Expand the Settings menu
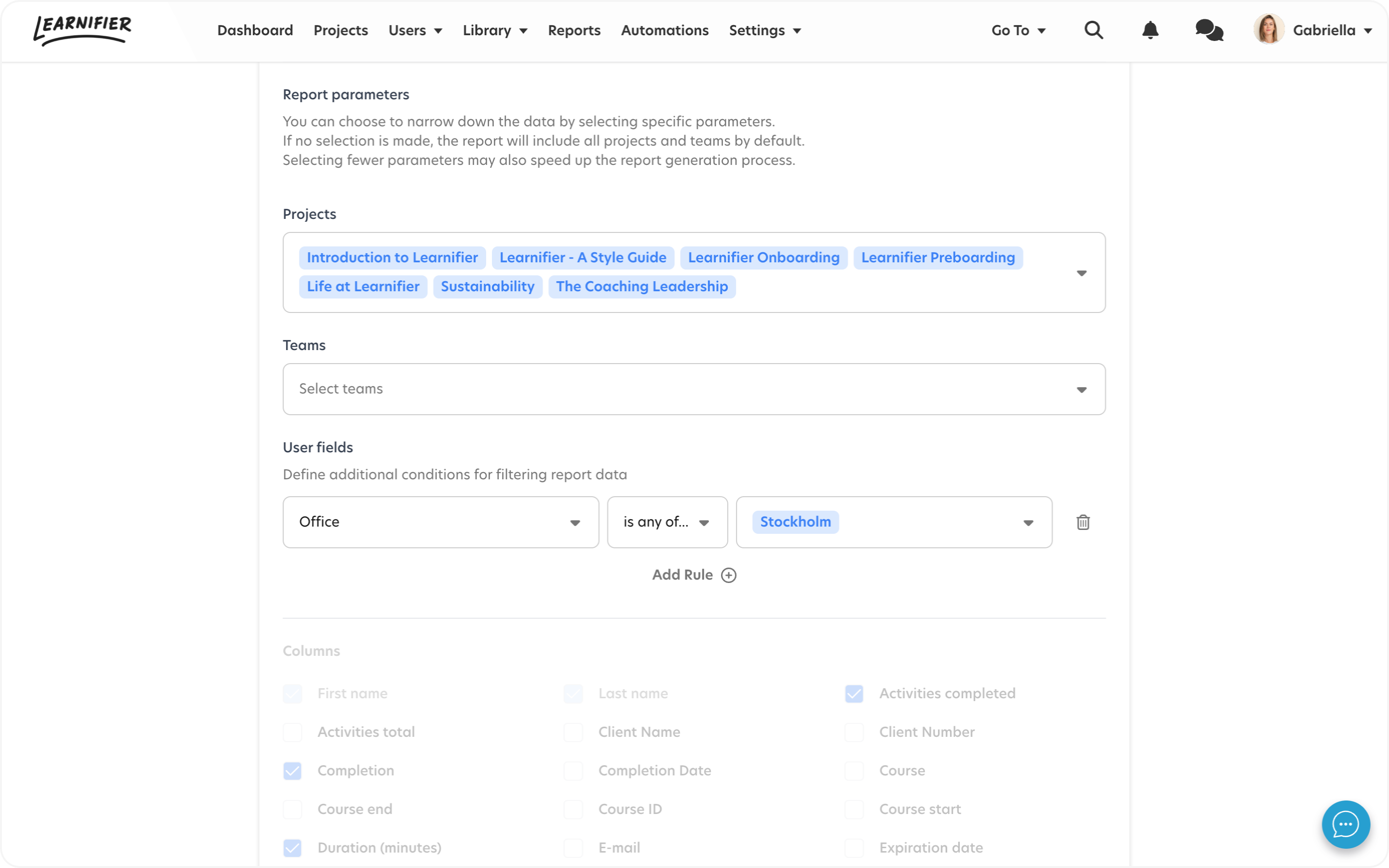Screen dimensions: 1389x868 pyautogui.click(x=764, y=30)
